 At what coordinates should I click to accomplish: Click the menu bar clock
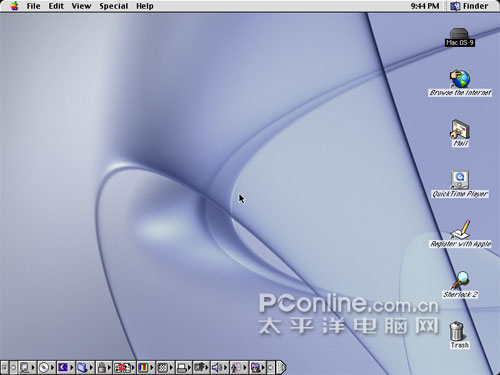click(425, 6)
